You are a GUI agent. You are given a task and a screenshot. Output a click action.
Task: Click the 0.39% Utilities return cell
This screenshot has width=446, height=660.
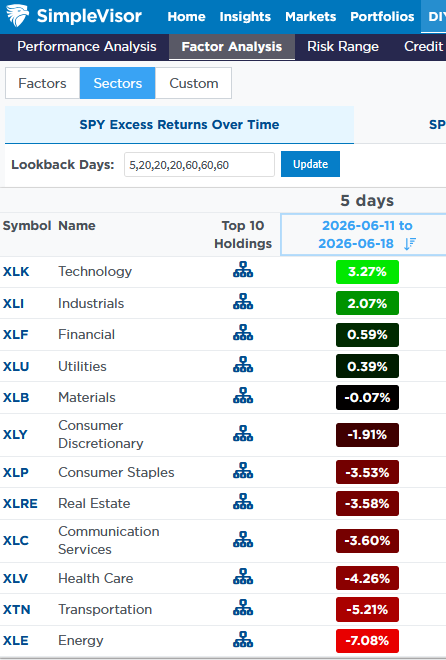click(367, 366)
